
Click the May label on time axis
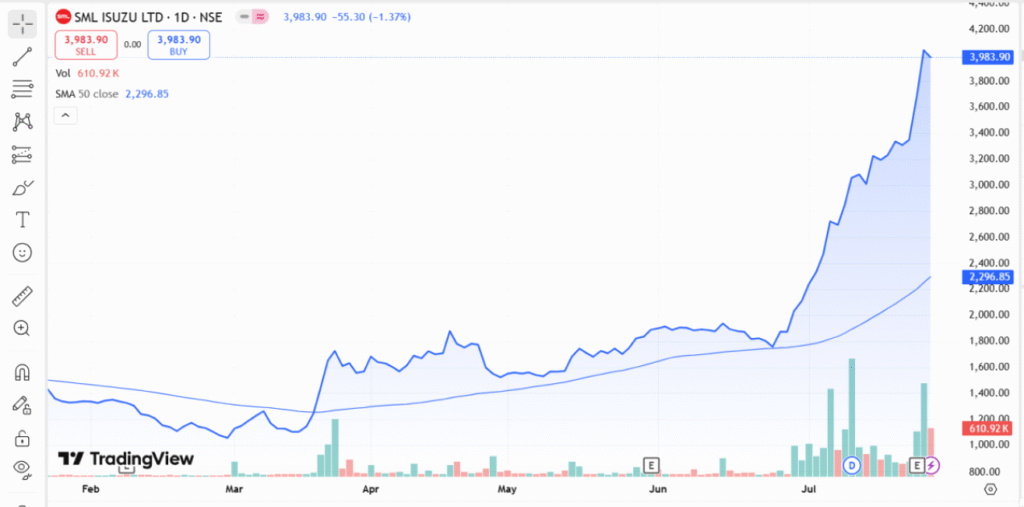pos(507,489)
